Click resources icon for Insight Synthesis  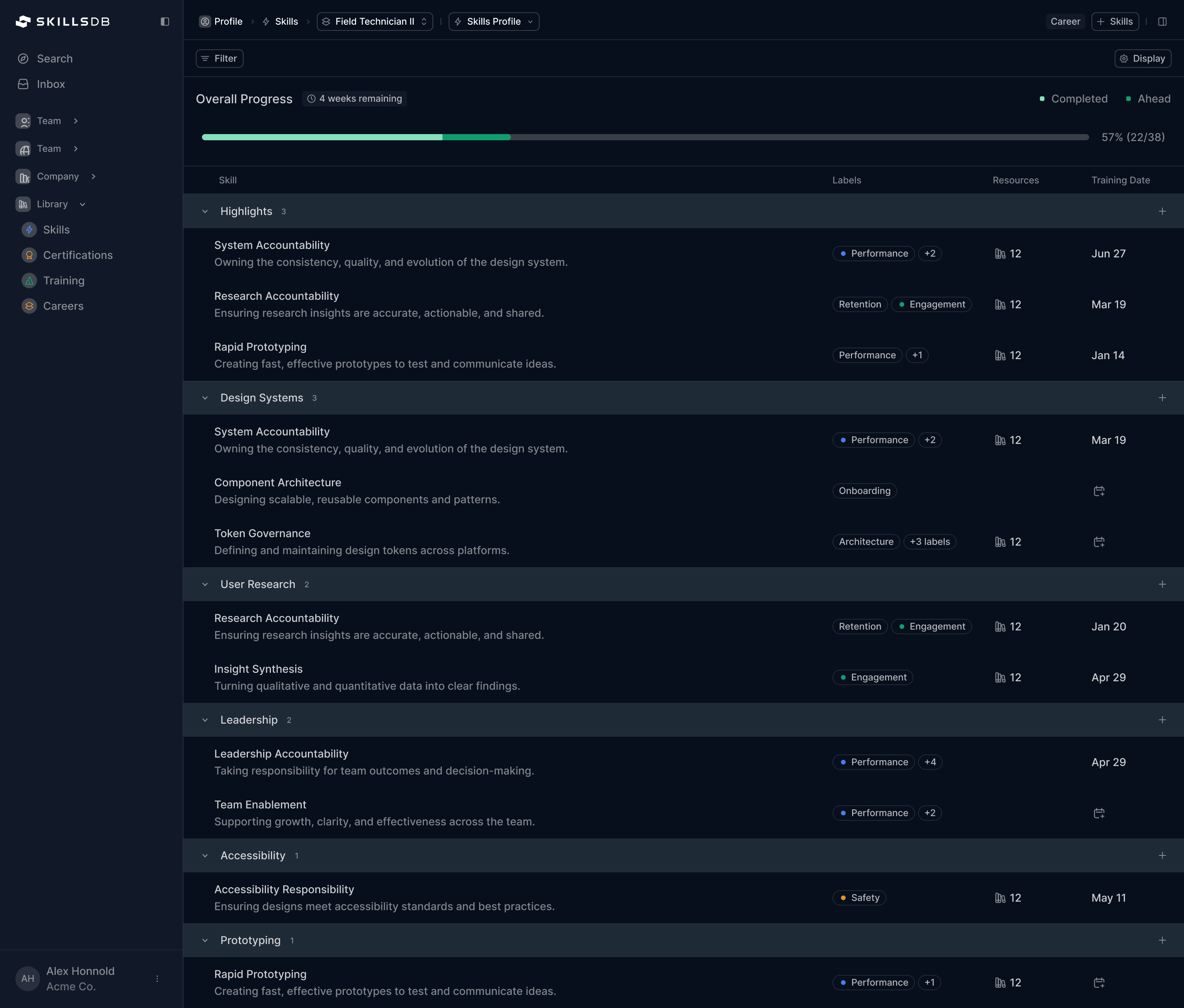click(1000, 677)
